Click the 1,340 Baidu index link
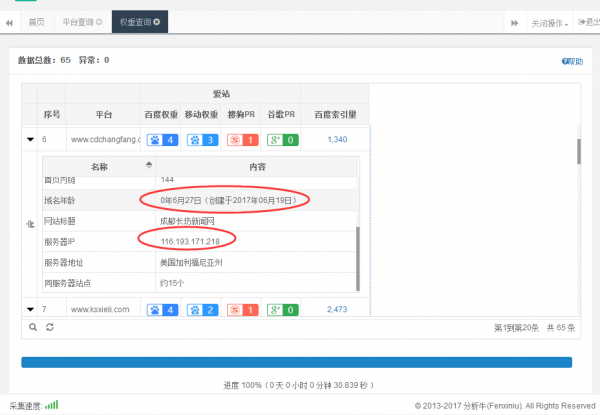This screenshot has width=600, height=415. pyautogui.click(x=337, y=139)
